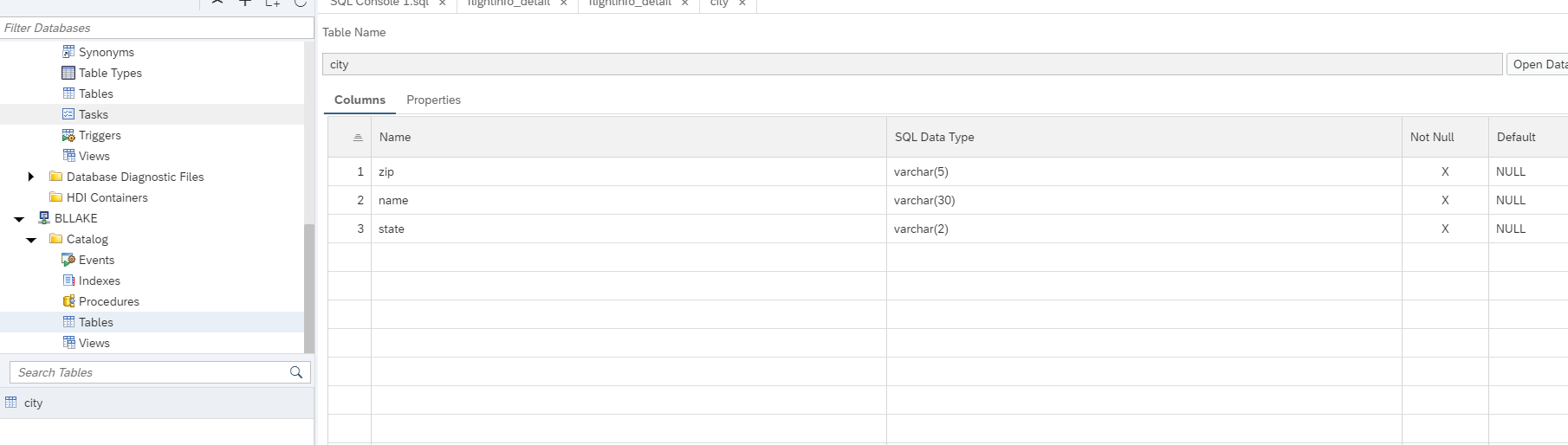The width and height of the screenshot is (1568, 445).
Task: Click the sort icon in the column header
Action: [358, 138]
